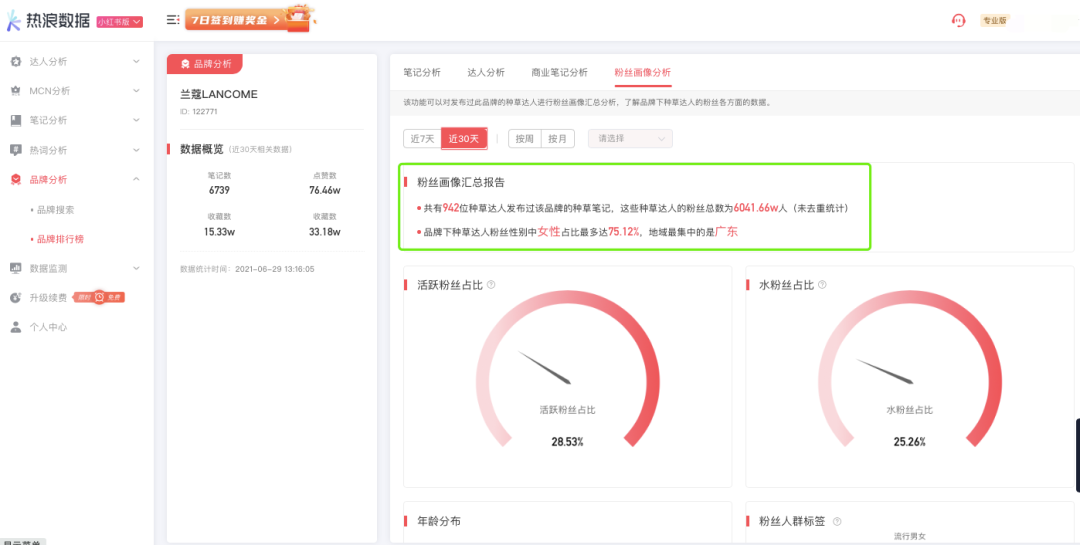Click the 数据统计时间 timestamp

click(x=247, y=269)
